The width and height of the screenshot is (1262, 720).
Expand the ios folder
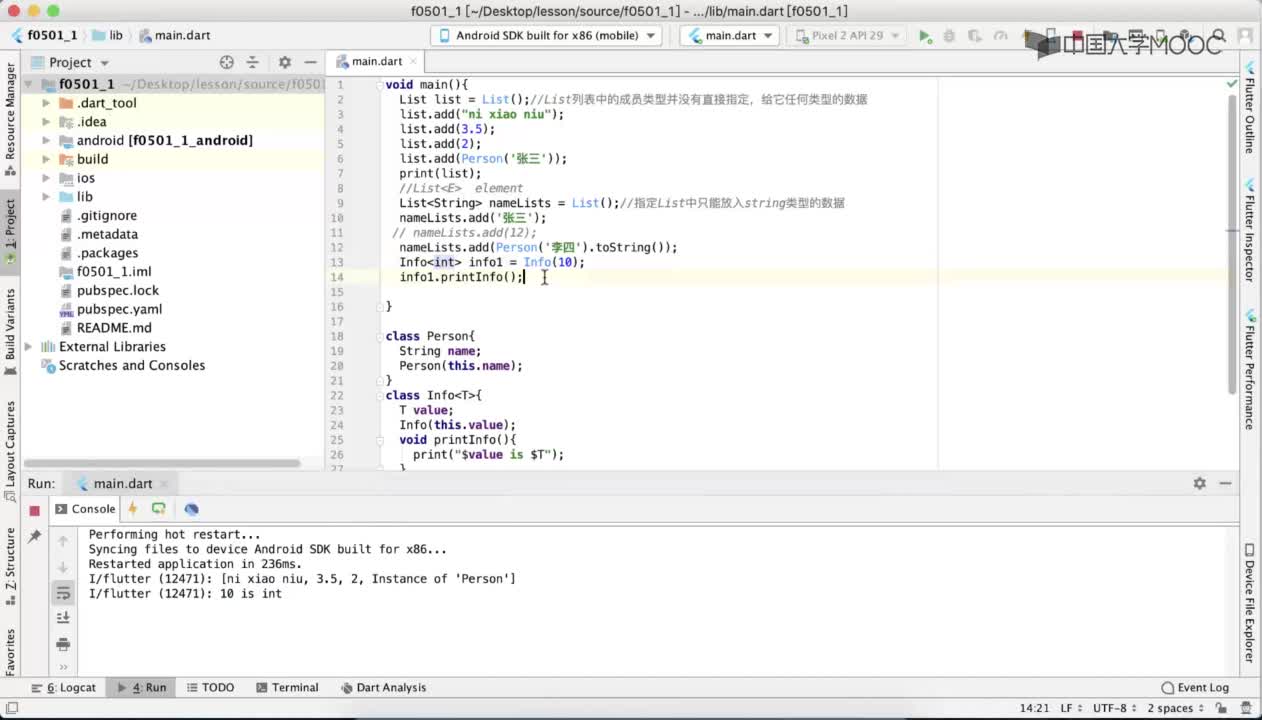[x=46, y=178]
